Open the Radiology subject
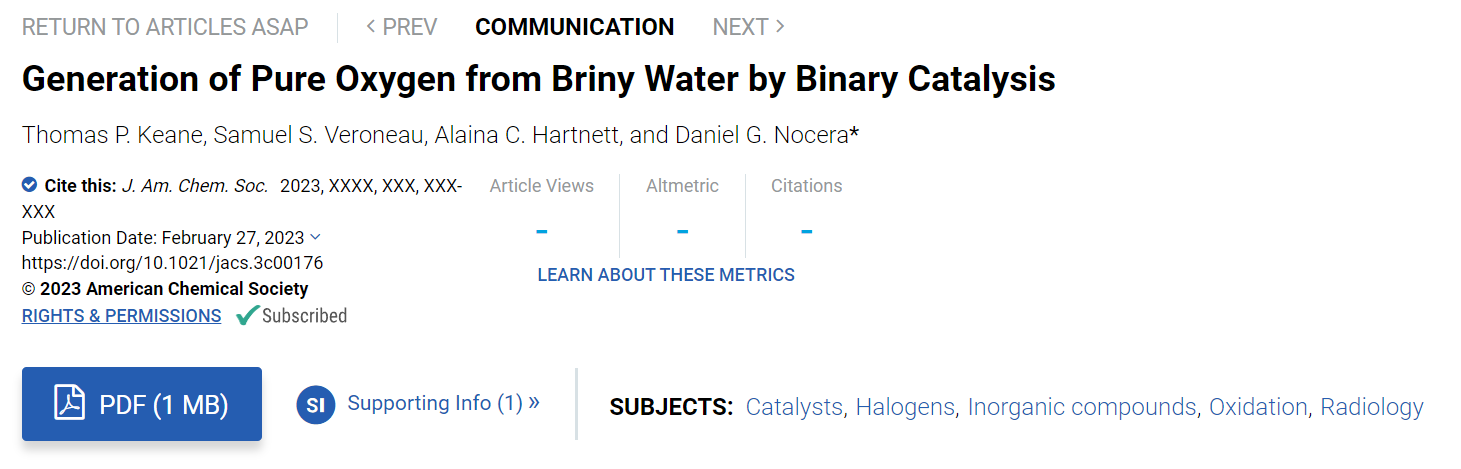 pos(1372,407)
